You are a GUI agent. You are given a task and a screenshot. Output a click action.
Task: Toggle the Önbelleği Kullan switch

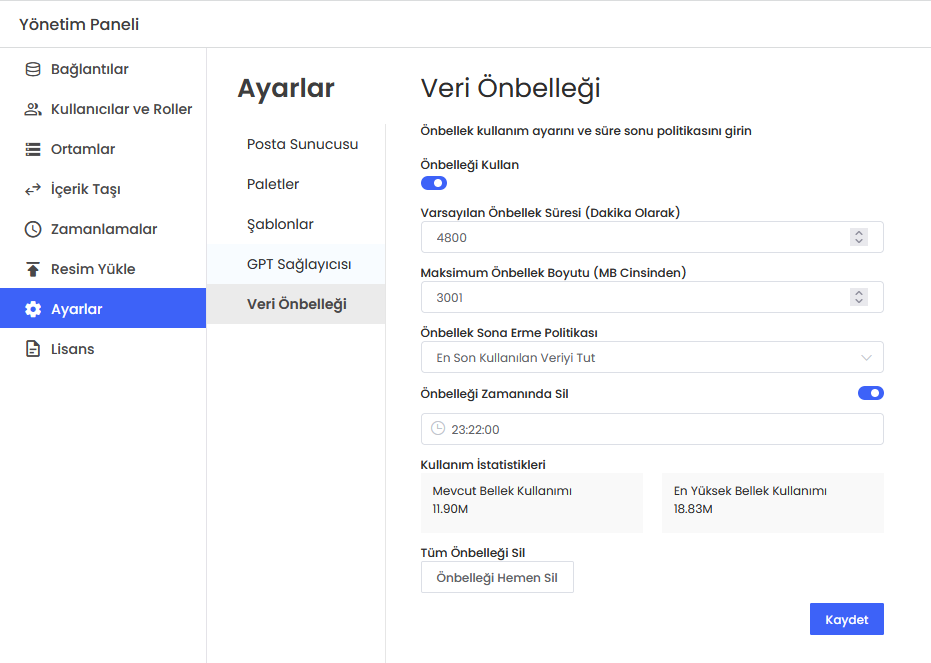click(434, 183)
